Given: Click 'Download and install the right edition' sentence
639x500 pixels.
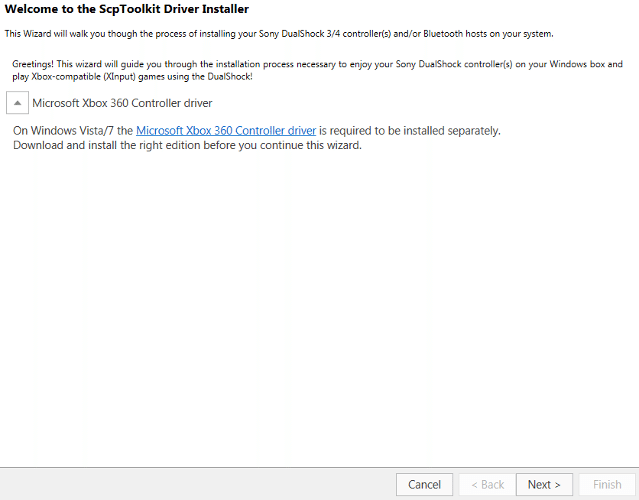Looking at the screenshot, I should point(187,145).
